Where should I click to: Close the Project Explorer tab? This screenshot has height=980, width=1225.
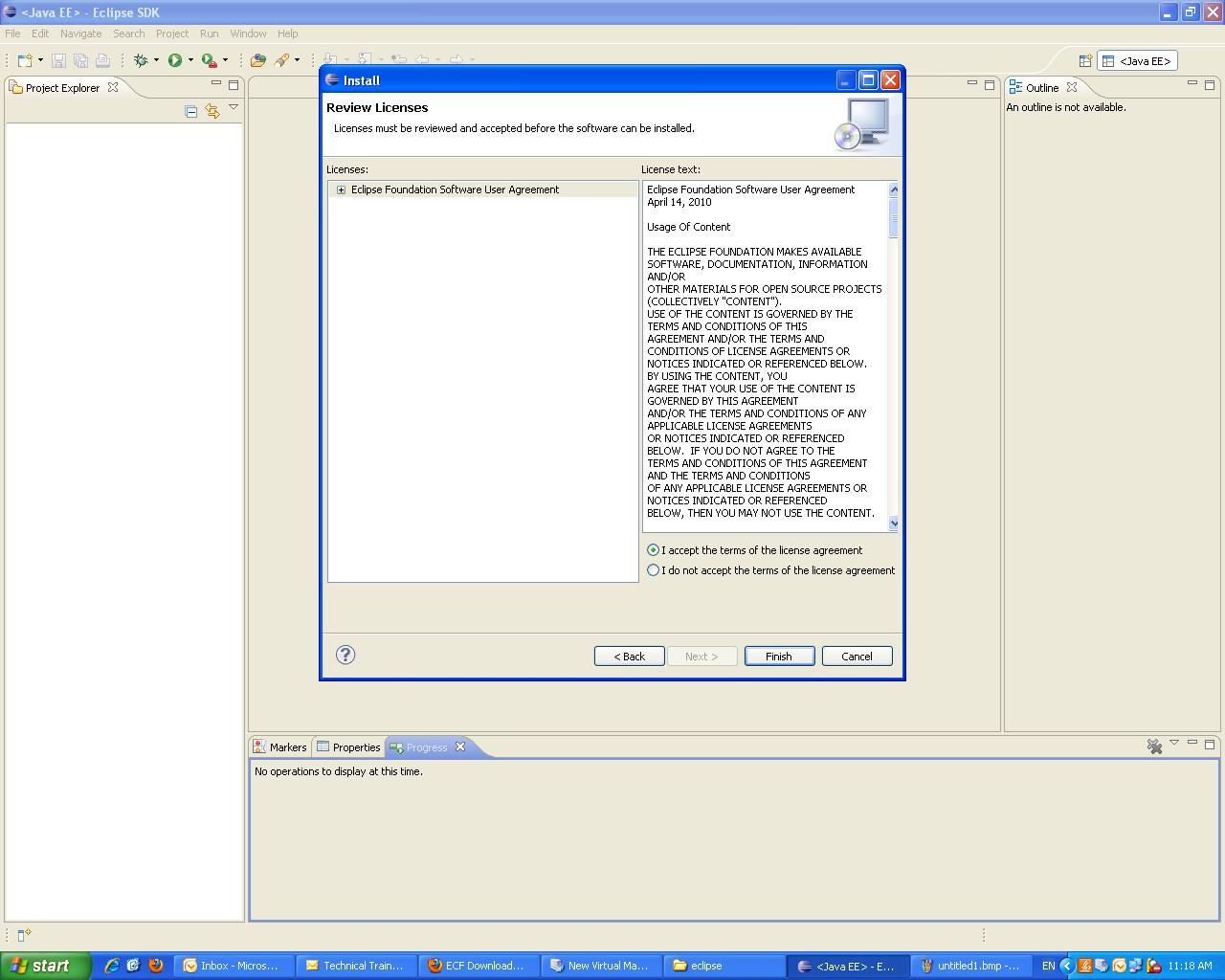pos(113,87)
